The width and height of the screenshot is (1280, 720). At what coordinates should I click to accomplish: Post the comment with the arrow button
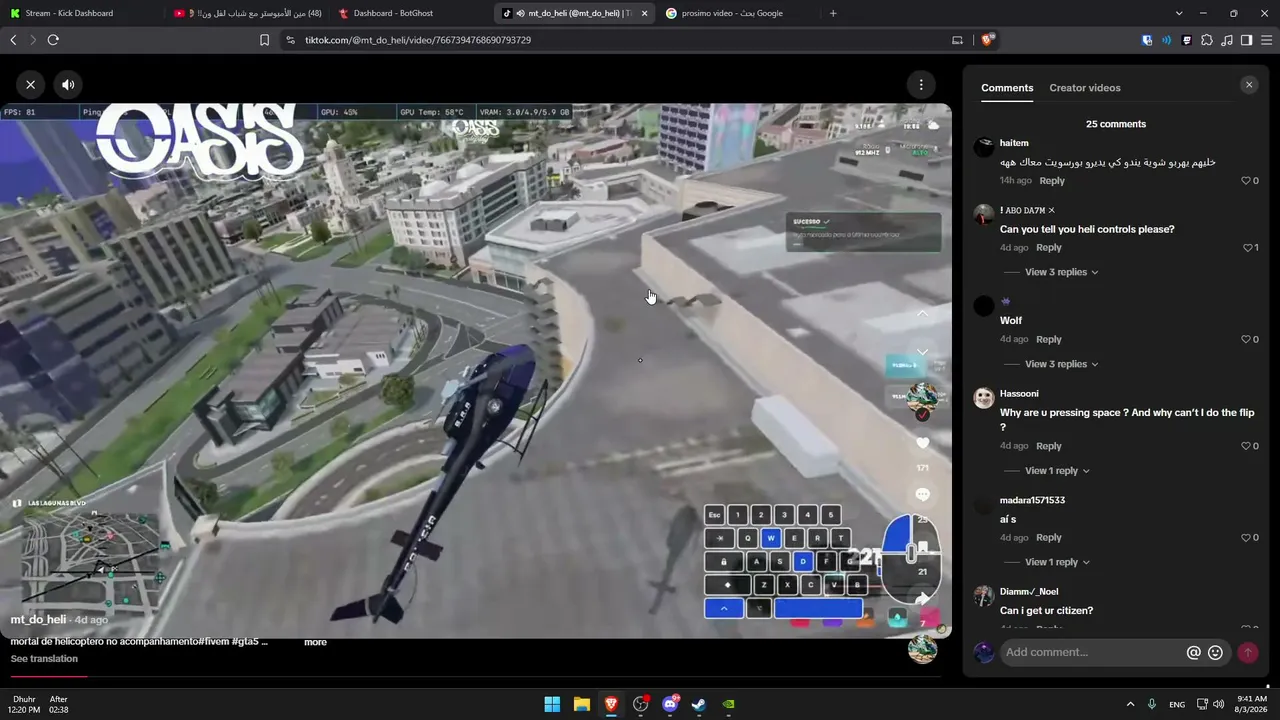[x=1248, y=653]
